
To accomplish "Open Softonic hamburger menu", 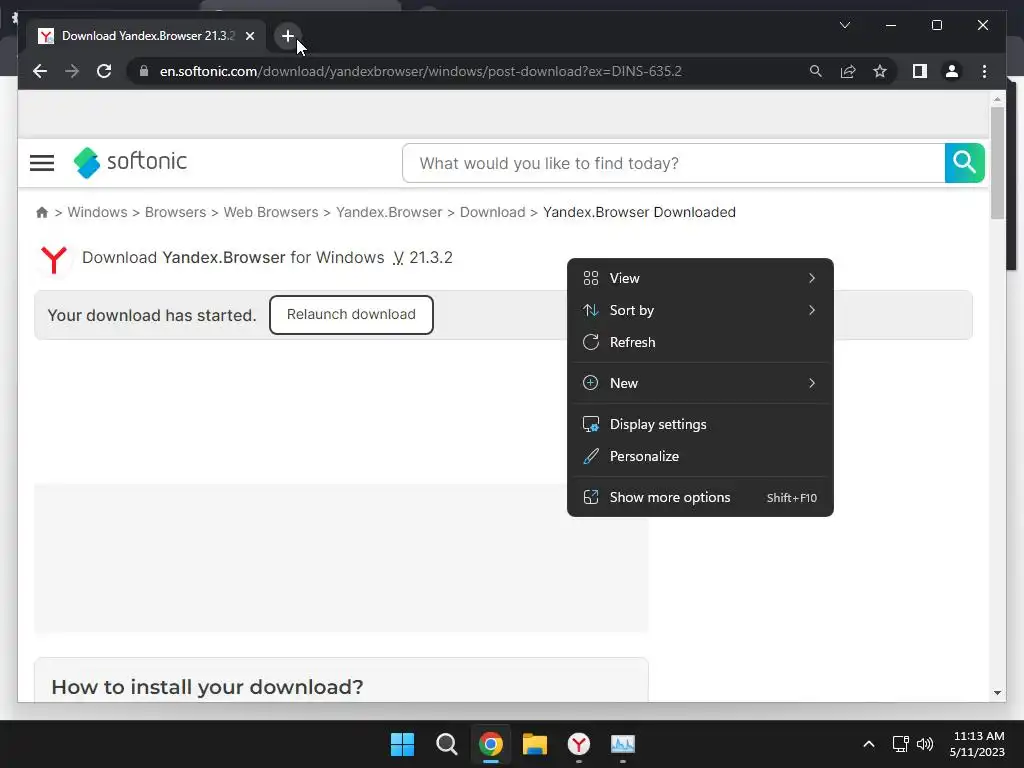I will pos(42,163).
